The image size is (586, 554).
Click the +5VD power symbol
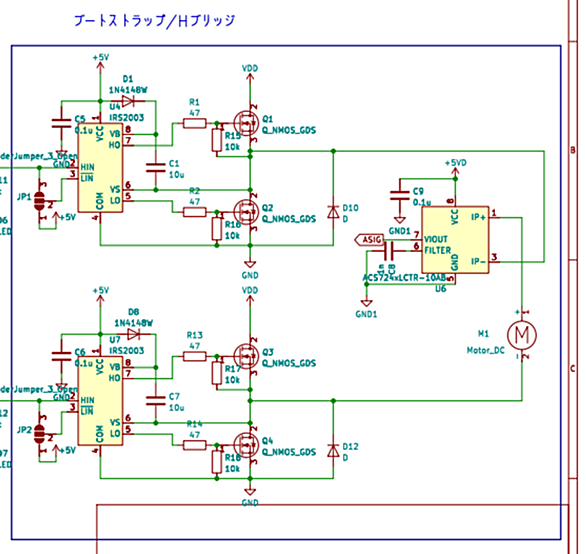point(455,167)
